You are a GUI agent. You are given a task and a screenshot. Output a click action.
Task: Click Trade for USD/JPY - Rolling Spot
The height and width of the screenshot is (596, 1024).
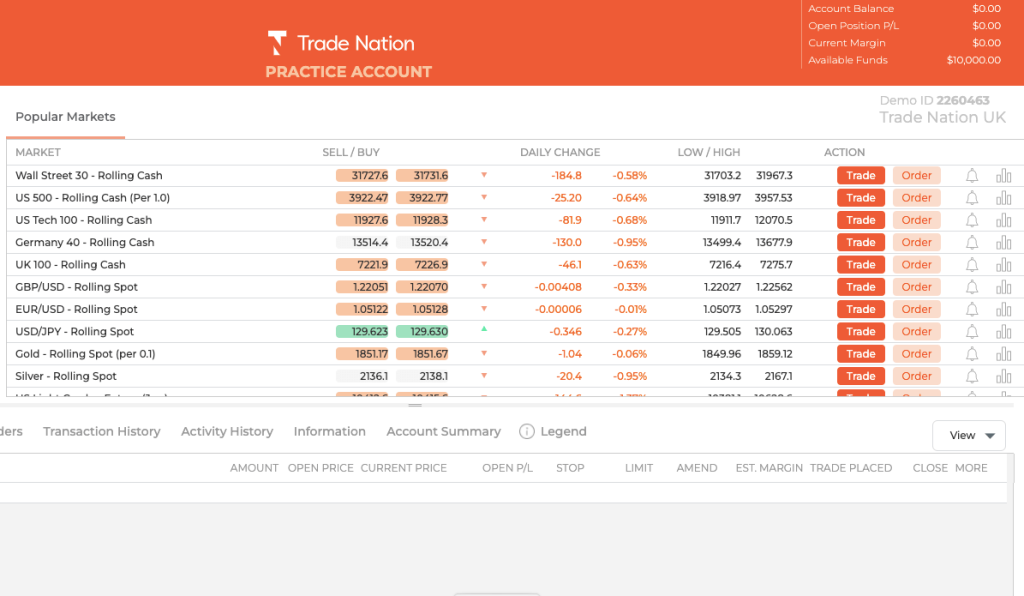[x=860, y=331]
